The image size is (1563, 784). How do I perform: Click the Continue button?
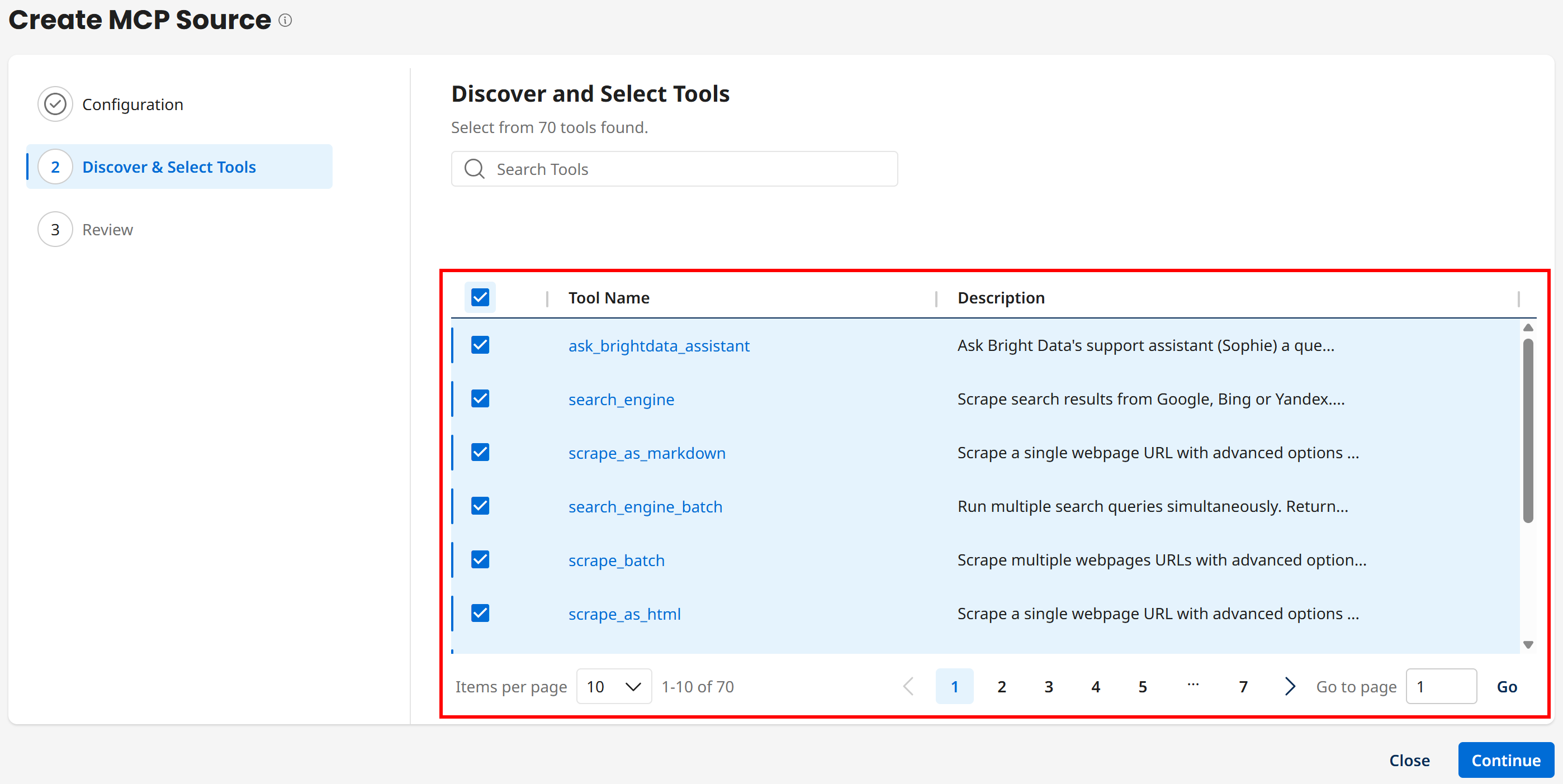1505,760
